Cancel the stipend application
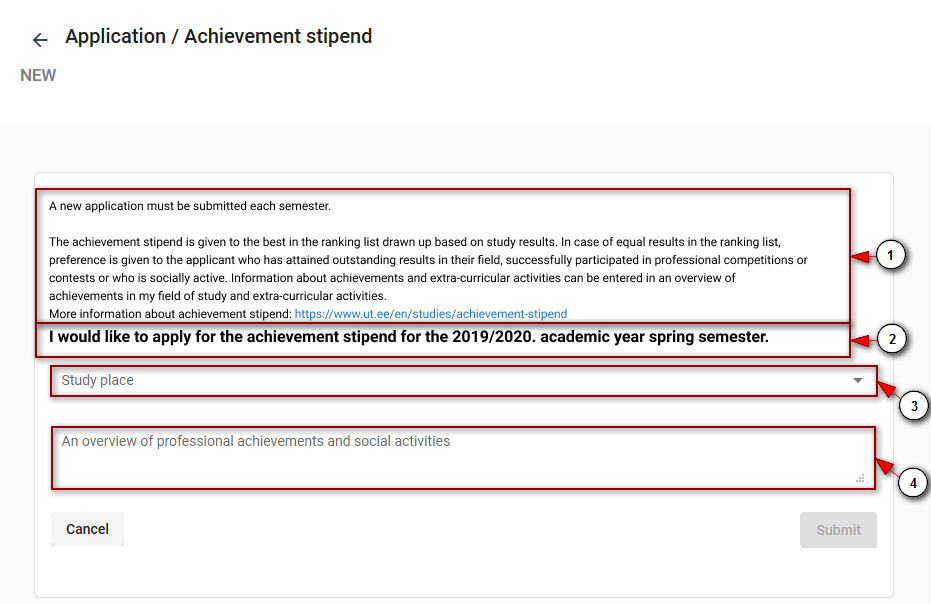 [87, 529]
